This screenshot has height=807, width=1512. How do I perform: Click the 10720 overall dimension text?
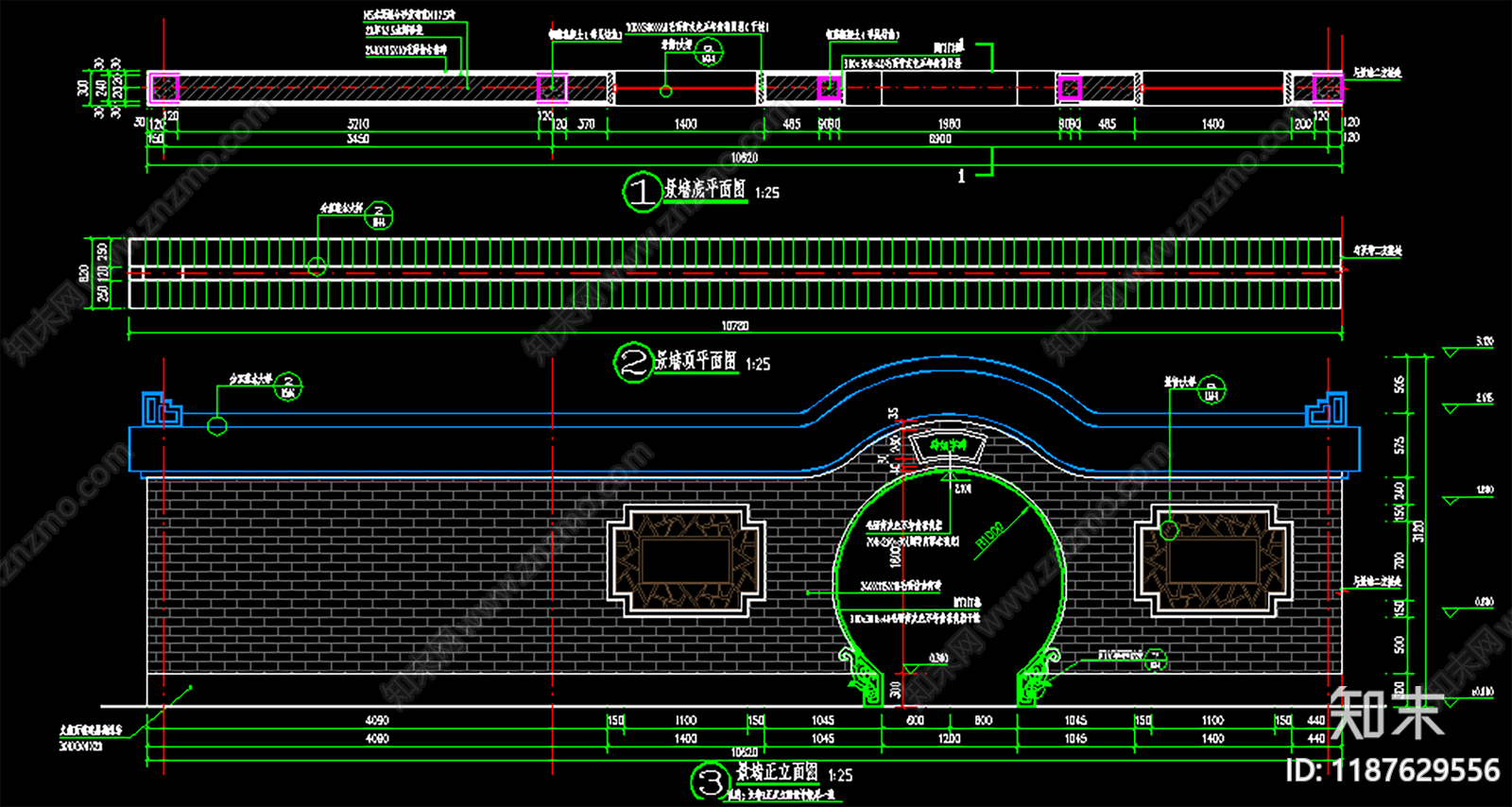coord(735,325)
